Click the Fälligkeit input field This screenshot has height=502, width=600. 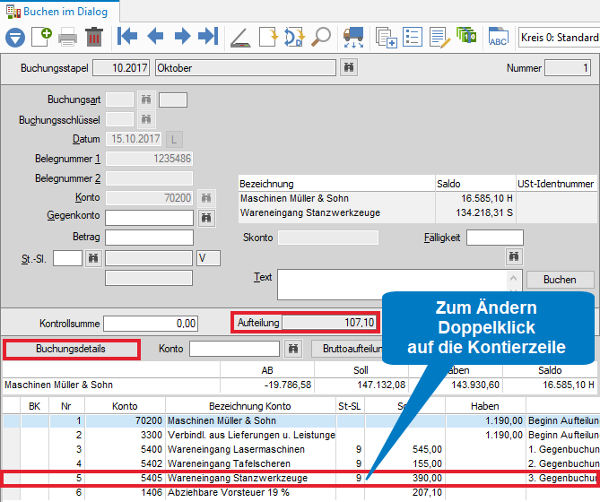coord(494,238)
